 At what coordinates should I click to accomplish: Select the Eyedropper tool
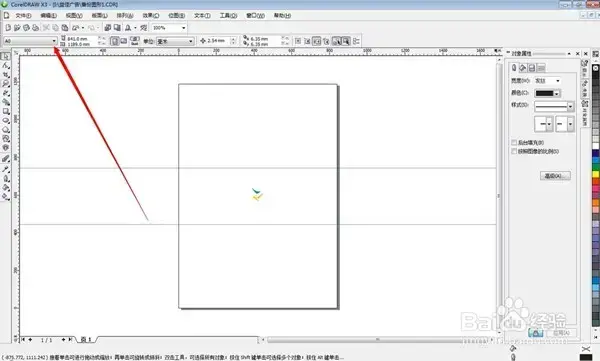click(x=5, y=169)
